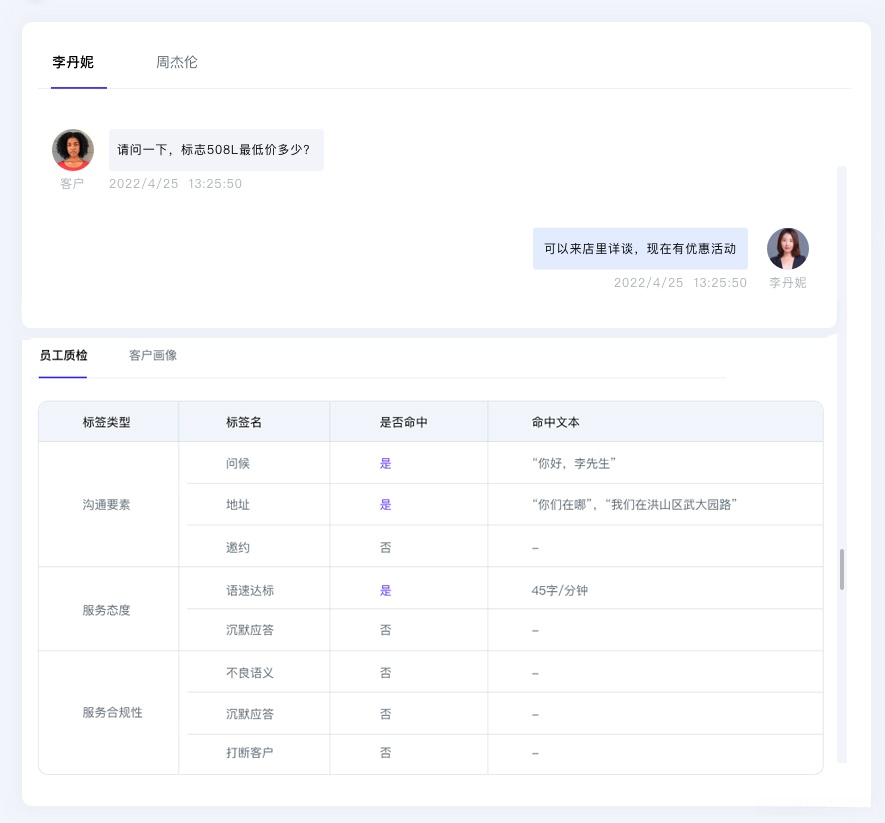Screen dimensions: 885x823
Task: Select the 邀约 tag name cell
Action: pyautogui.click(x=239, y=547)
